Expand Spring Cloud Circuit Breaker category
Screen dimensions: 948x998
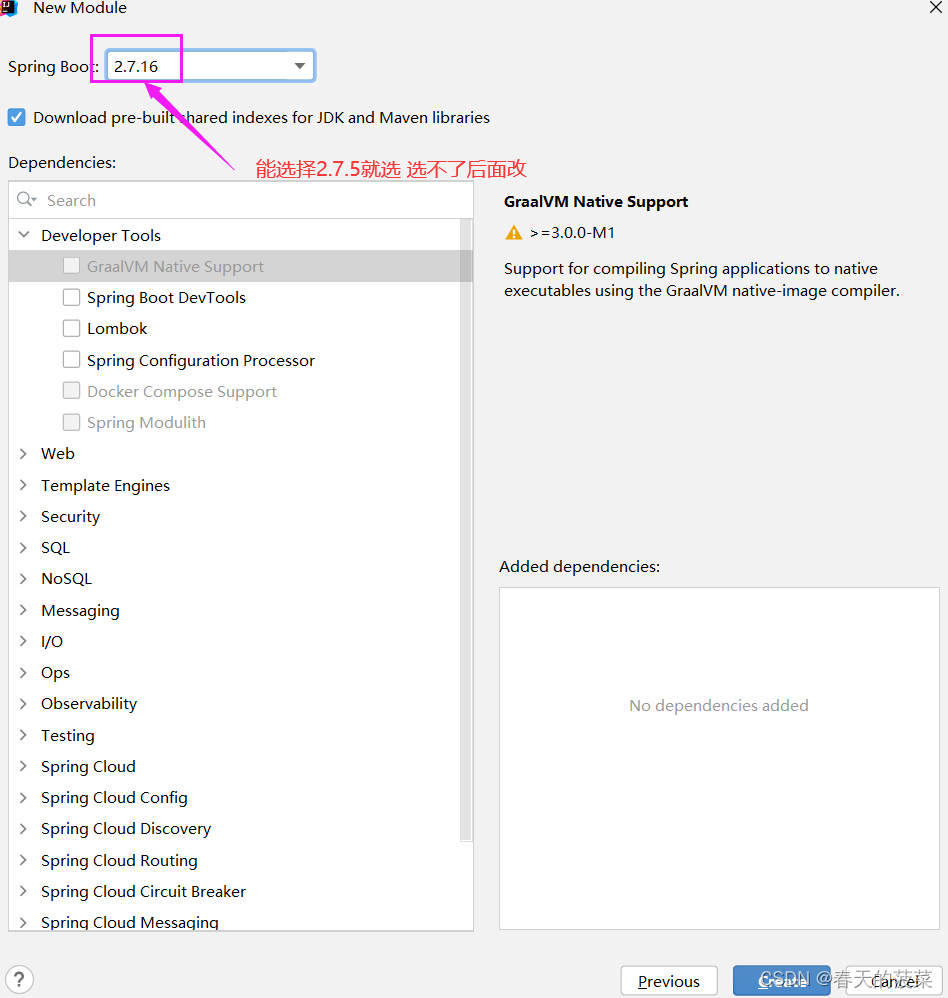[x=24, y=891]
